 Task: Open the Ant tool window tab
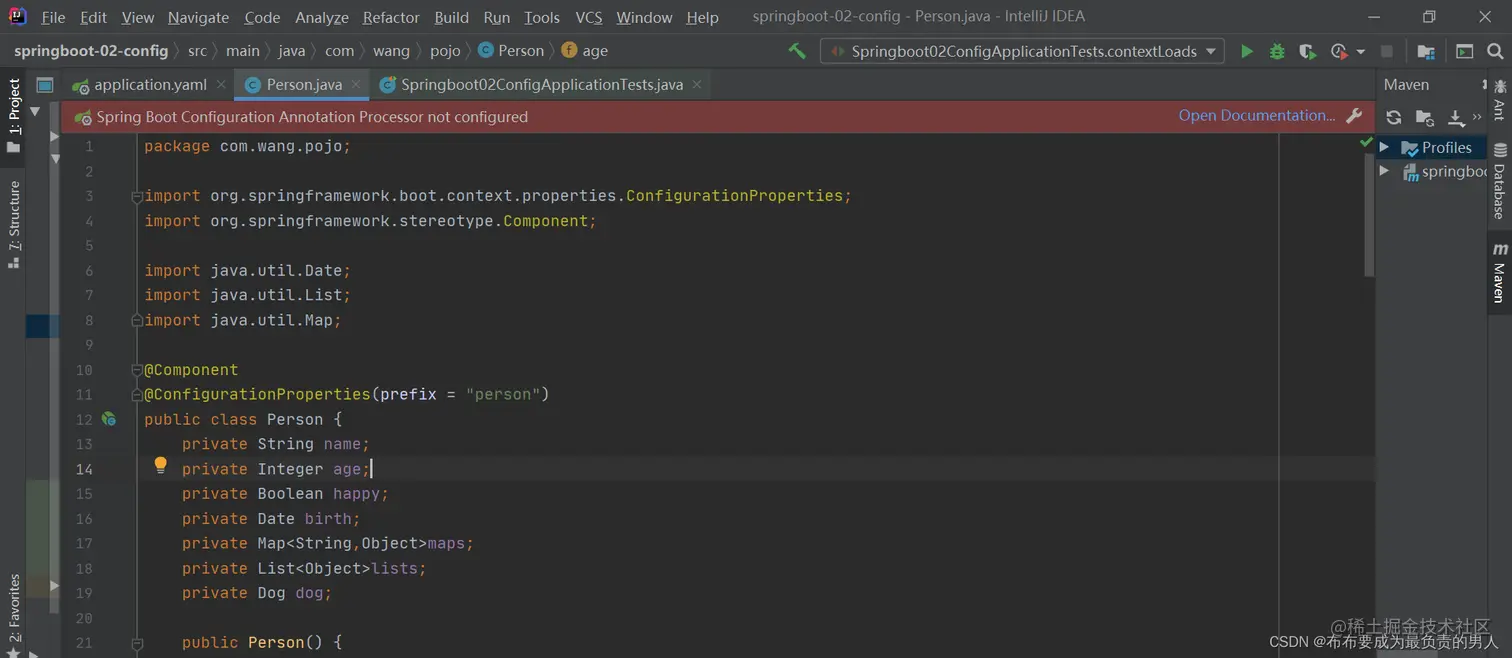[x=1500, y=102]
